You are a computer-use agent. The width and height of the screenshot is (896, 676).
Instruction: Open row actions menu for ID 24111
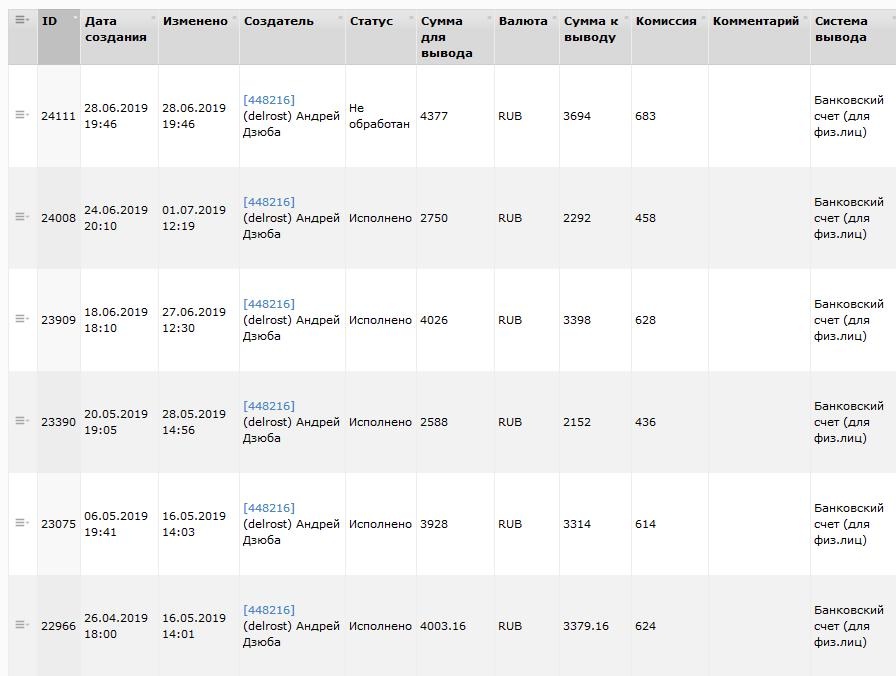pos(21,116)
